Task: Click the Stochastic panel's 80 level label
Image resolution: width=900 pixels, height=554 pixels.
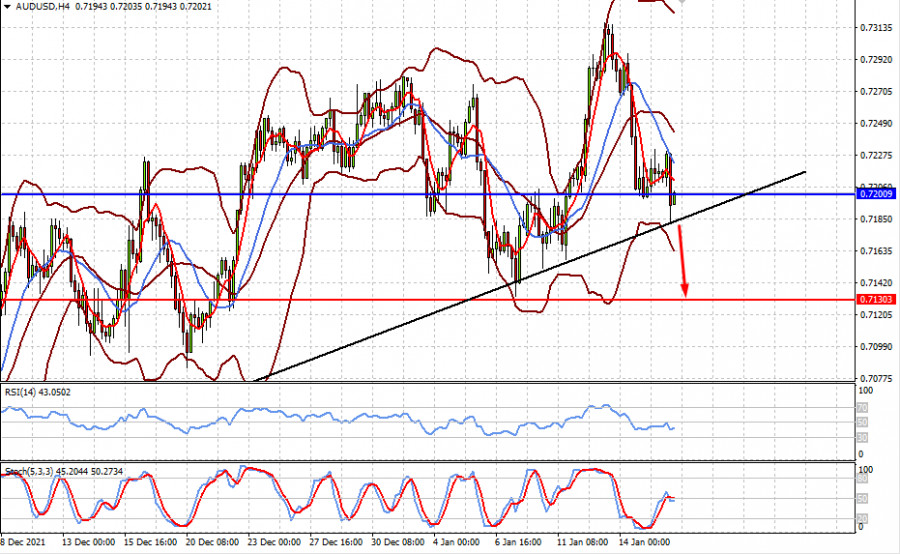Action: [x=862, y=478]
